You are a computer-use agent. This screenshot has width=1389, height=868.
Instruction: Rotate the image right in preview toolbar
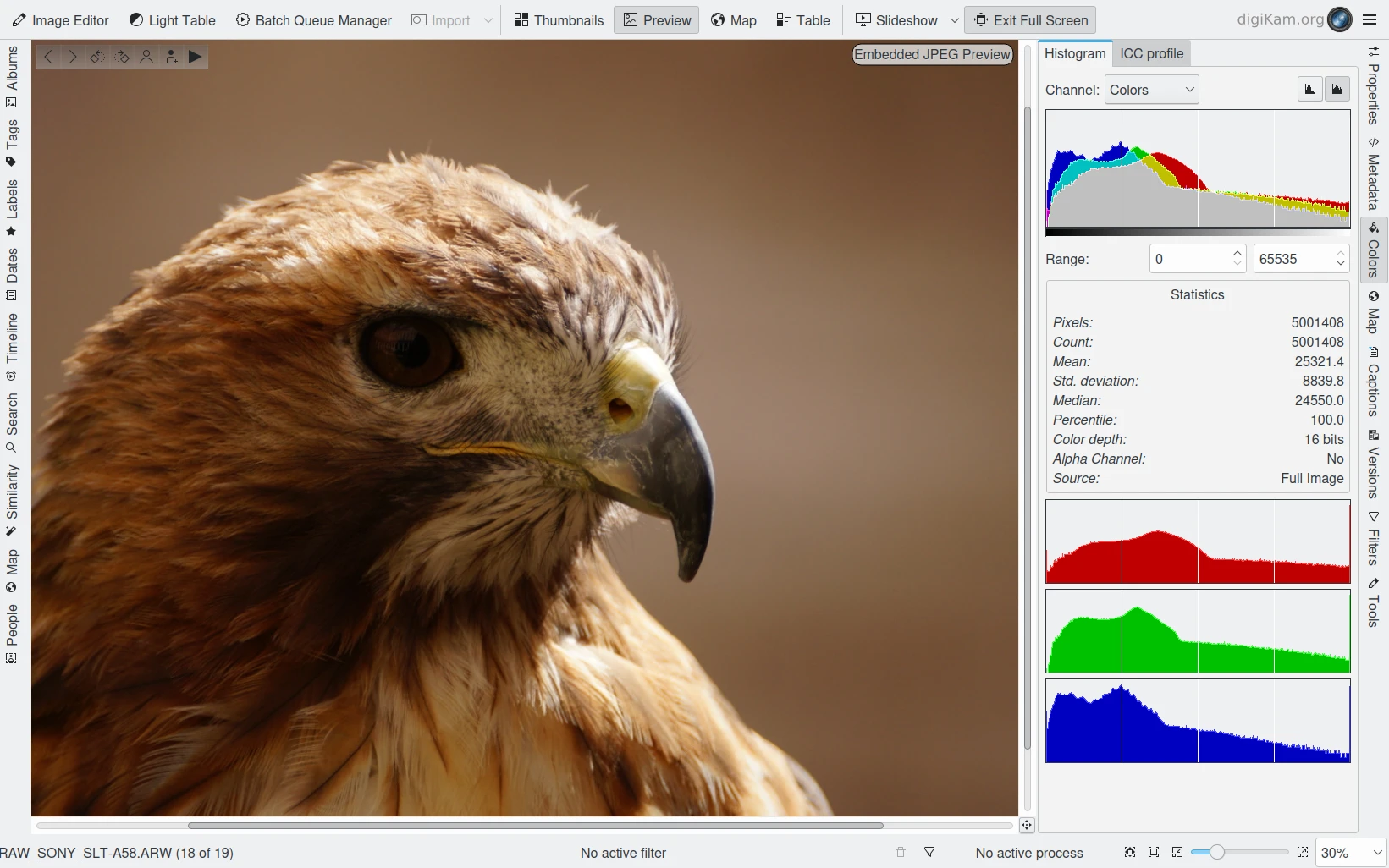tap(122, 57)
